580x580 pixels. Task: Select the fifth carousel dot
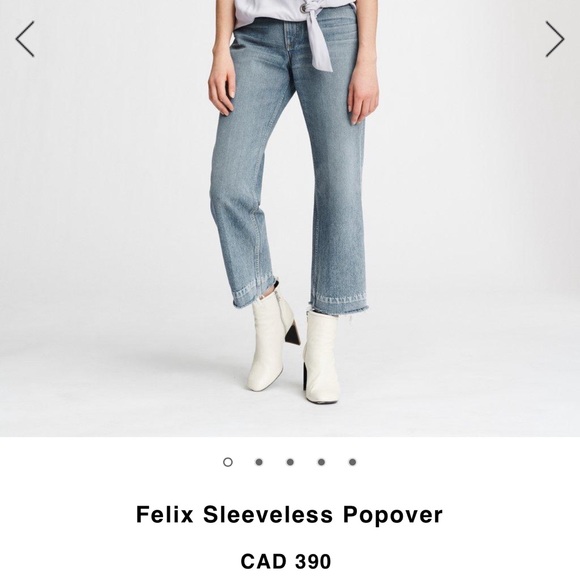tap(352, 462)
